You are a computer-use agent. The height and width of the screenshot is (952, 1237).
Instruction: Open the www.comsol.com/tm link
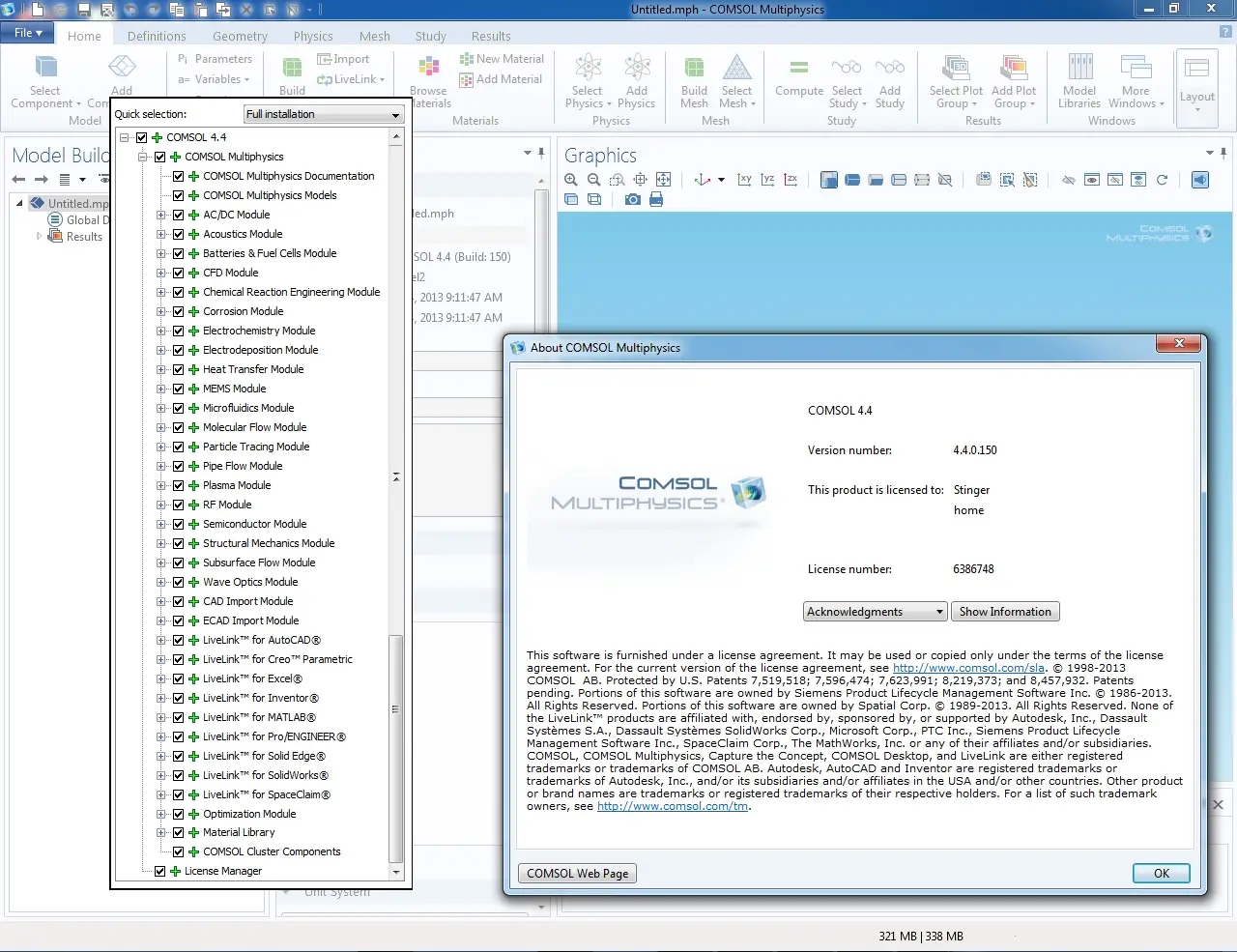tap(673, 806)
